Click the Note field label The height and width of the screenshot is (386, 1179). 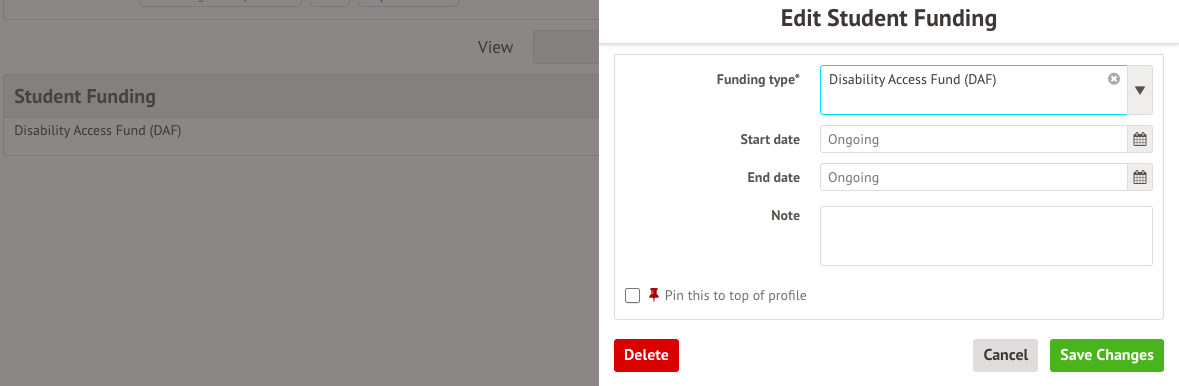(x=785, y=216)
